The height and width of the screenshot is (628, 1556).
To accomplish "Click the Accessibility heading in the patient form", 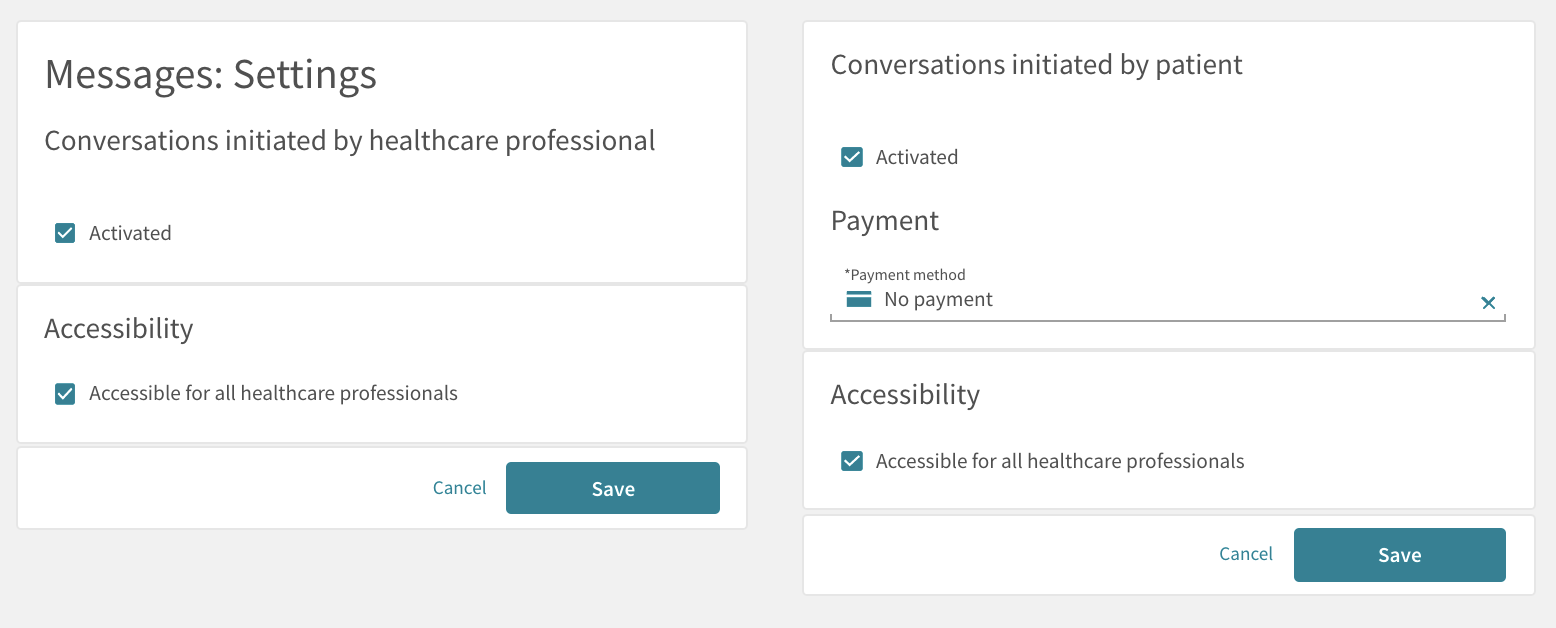I will click(905, 395).
